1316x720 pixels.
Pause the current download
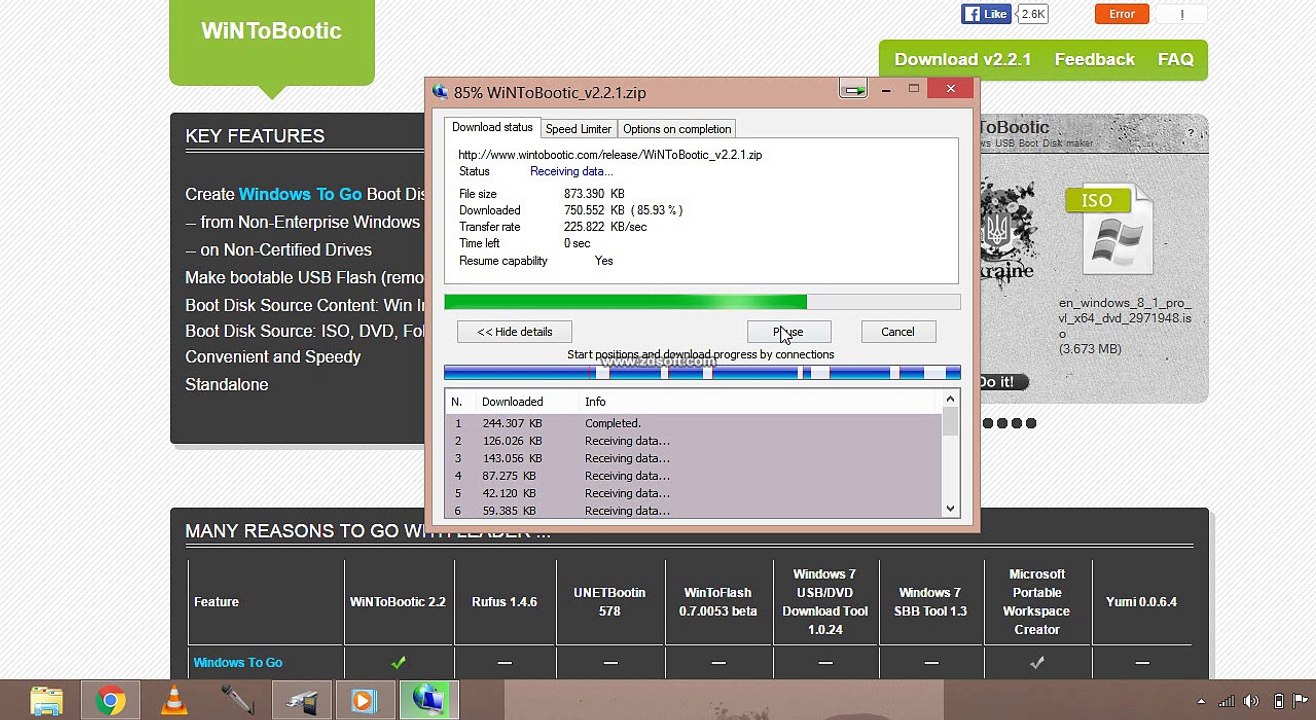coord(788,332)
